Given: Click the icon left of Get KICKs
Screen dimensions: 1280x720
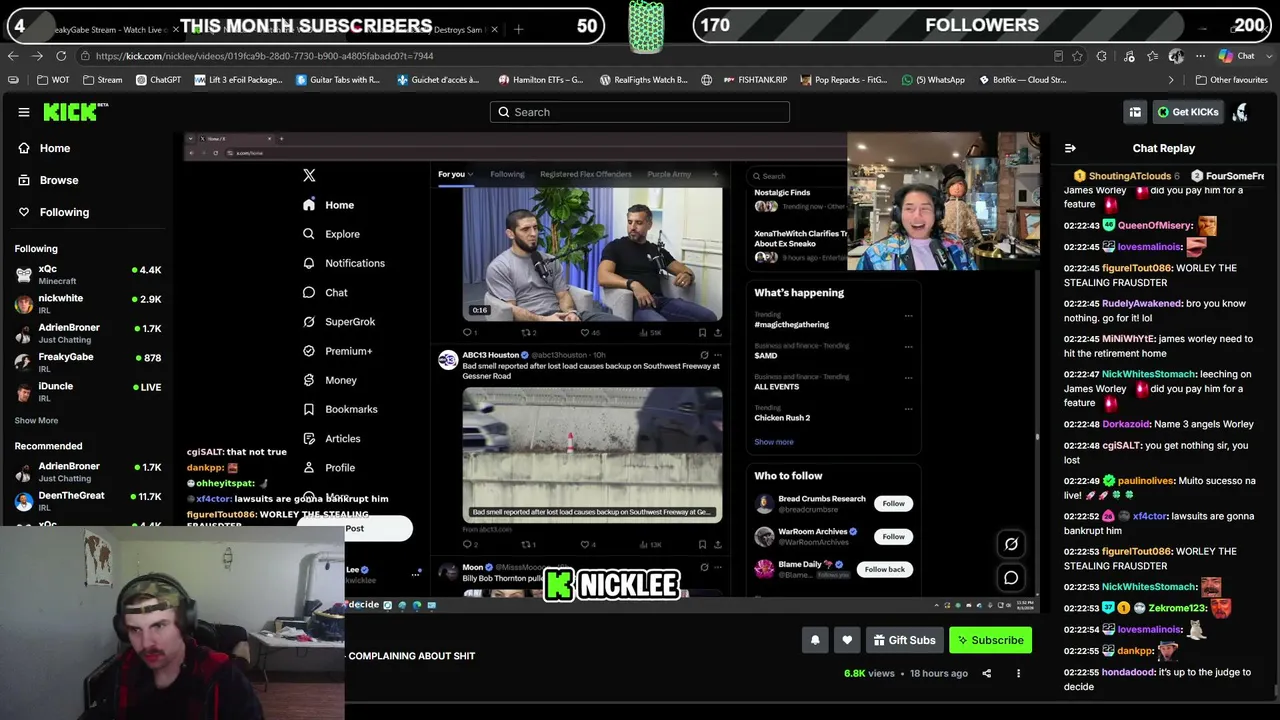Looking at the screenshot, I should pos(1135,112).
